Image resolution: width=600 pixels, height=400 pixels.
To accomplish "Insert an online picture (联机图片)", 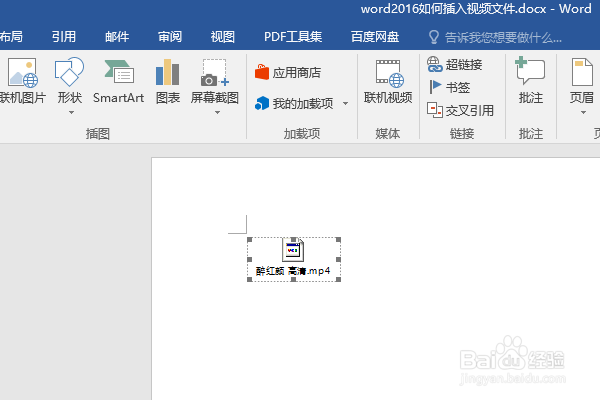I will [x=23, y=81].
